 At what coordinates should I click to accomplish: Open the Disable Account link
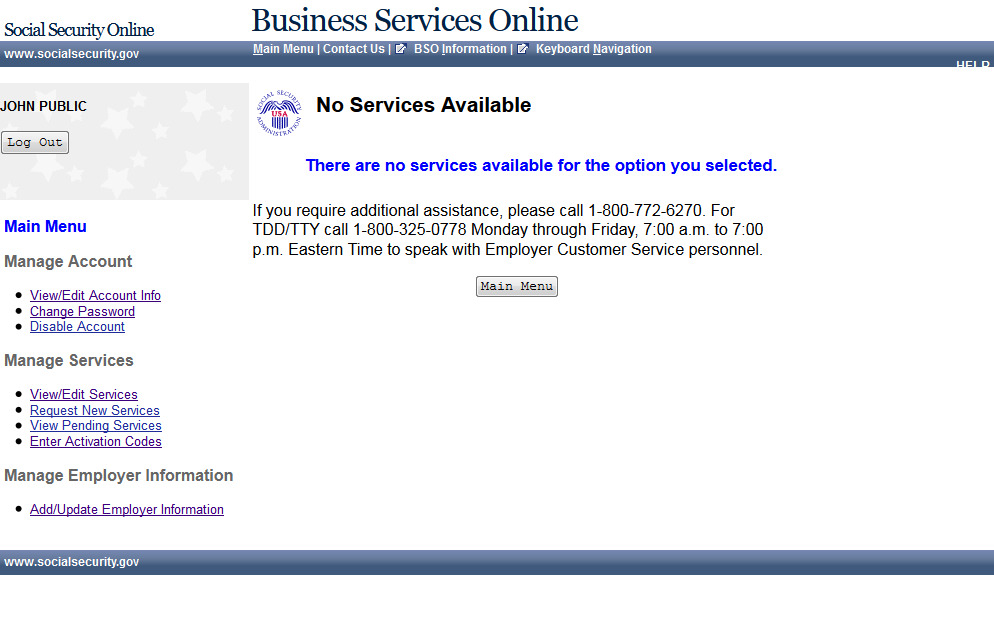coord(77,326)
